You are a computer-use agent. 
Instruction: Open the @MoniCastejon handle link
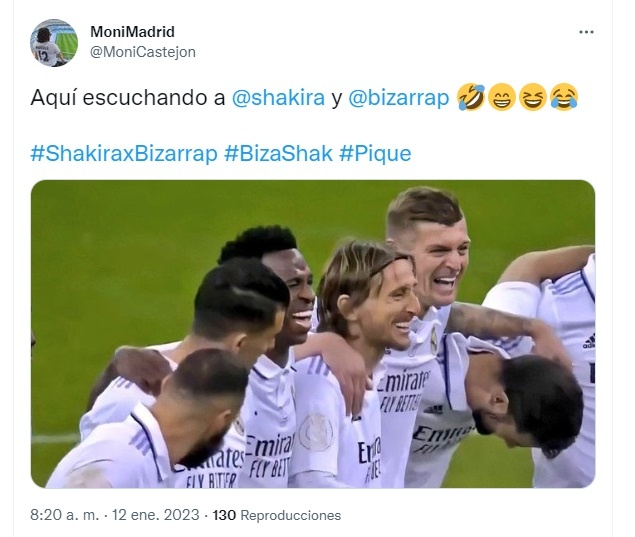pyautogui.click(x=143, y=52)
